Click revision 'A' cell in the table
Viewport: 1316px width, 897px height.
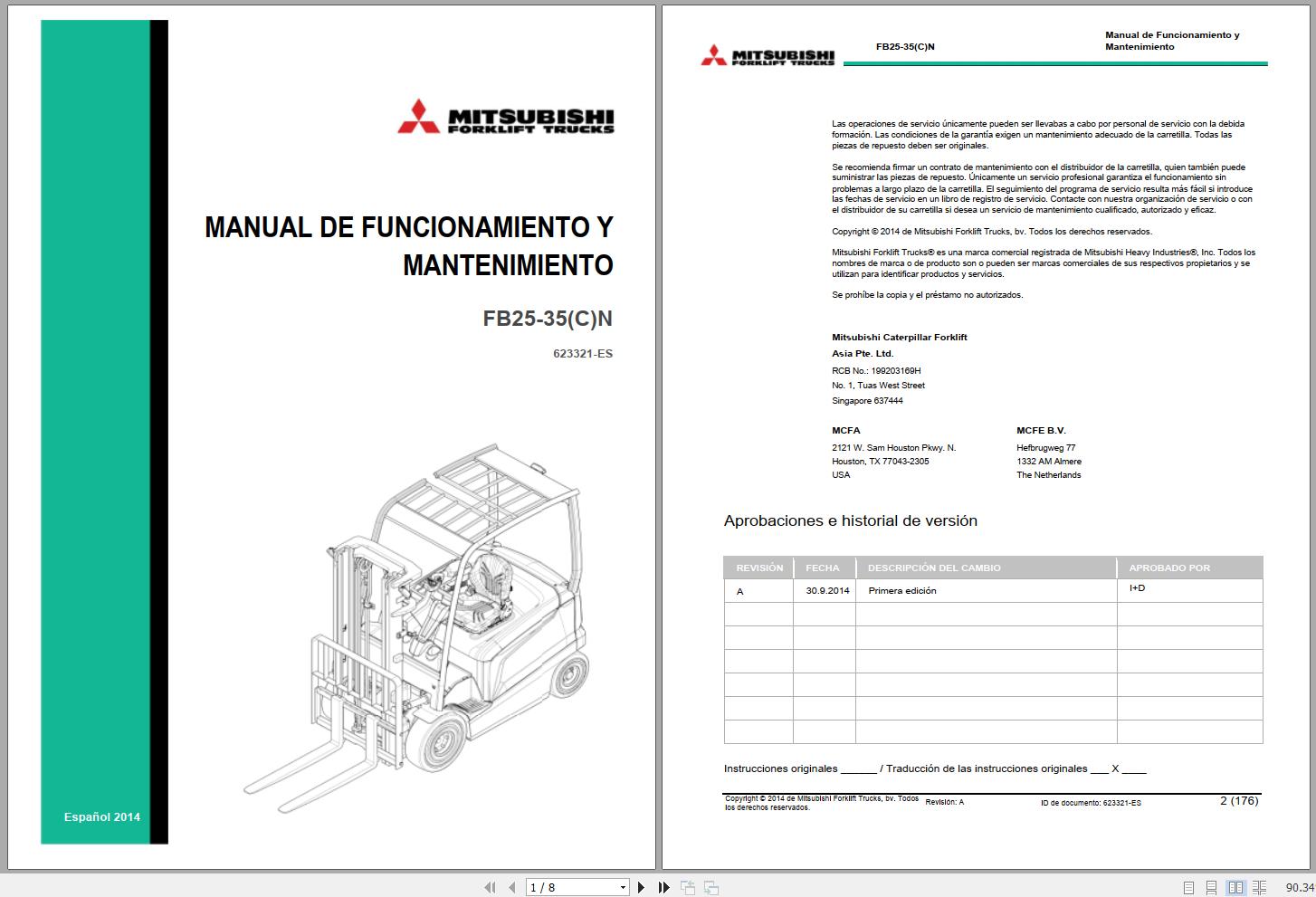tap(740, 591)
